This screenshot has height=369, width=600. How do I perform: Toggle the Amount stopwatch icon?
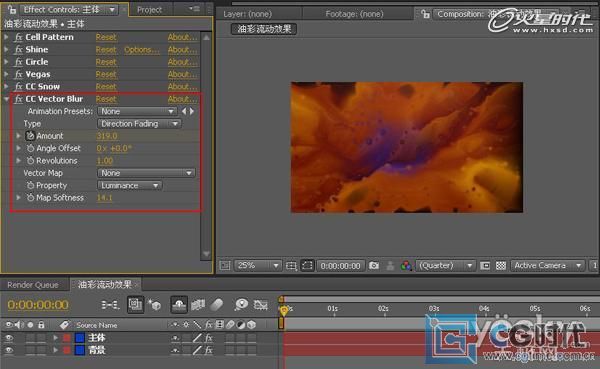coord(30,136)
